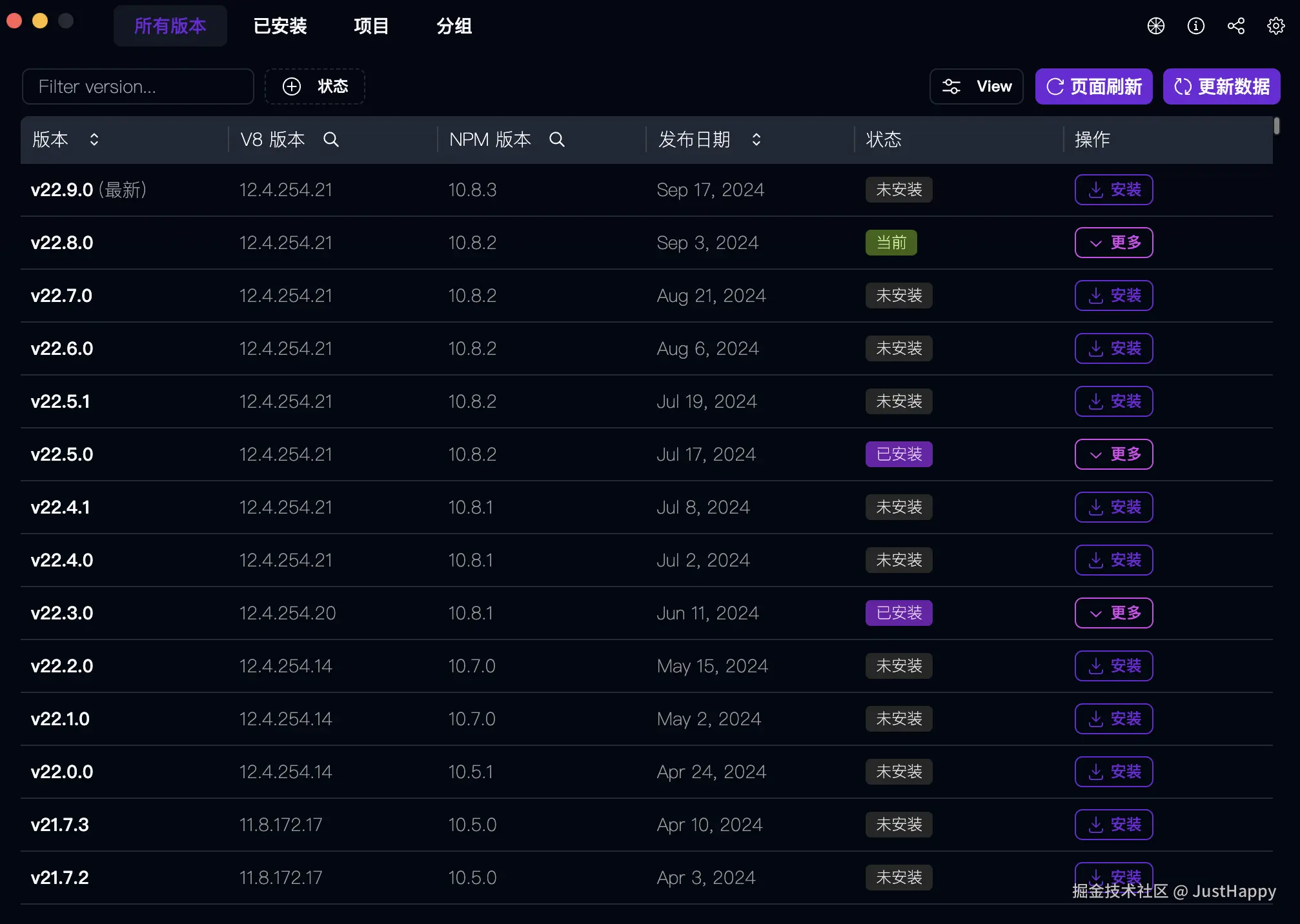Click the table vertical scrollbar thumb
The height and width of the screenshot is (924, 1300).
click(1276, 126)
